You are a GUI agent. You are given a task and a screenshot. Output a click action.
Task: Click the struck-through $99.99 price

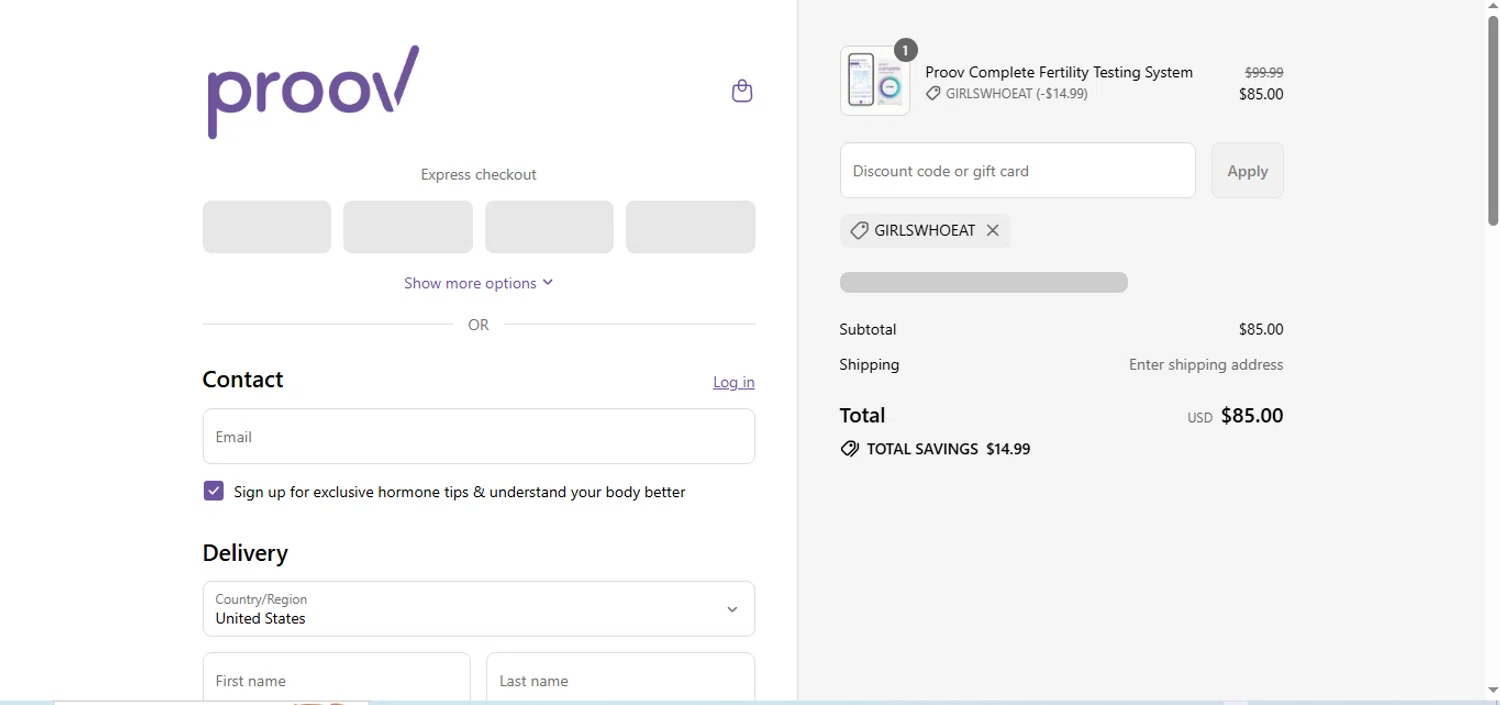(1264, 72)
